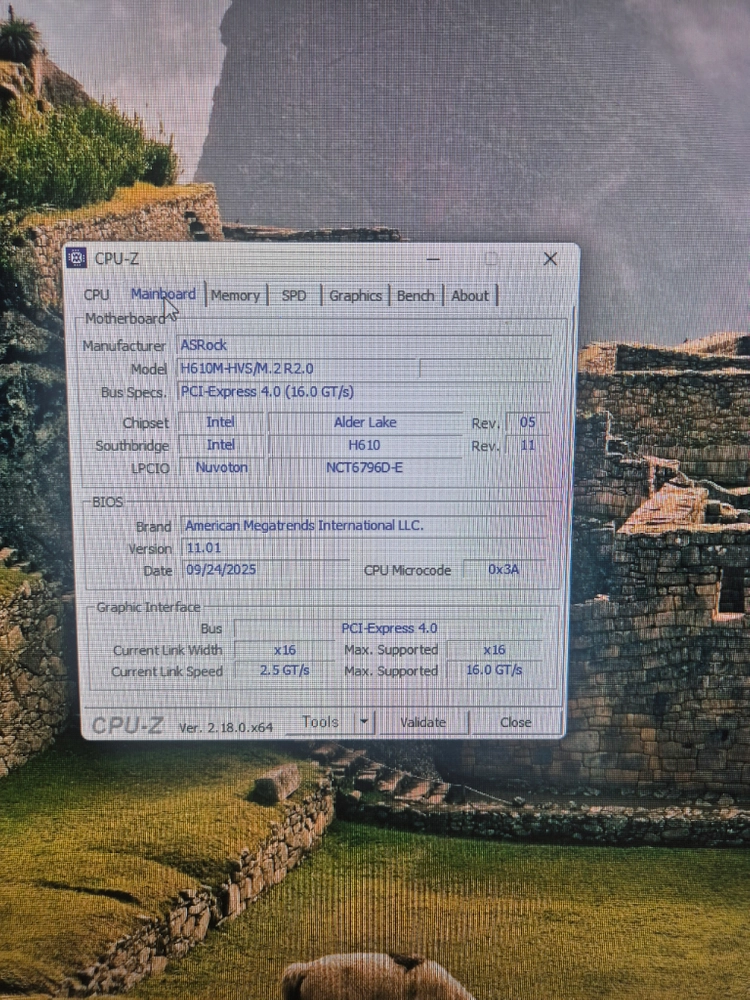This screenshot has width=750, height=1000.
Task: Switch to the CPU tab
Action: [x=96, y=295]
